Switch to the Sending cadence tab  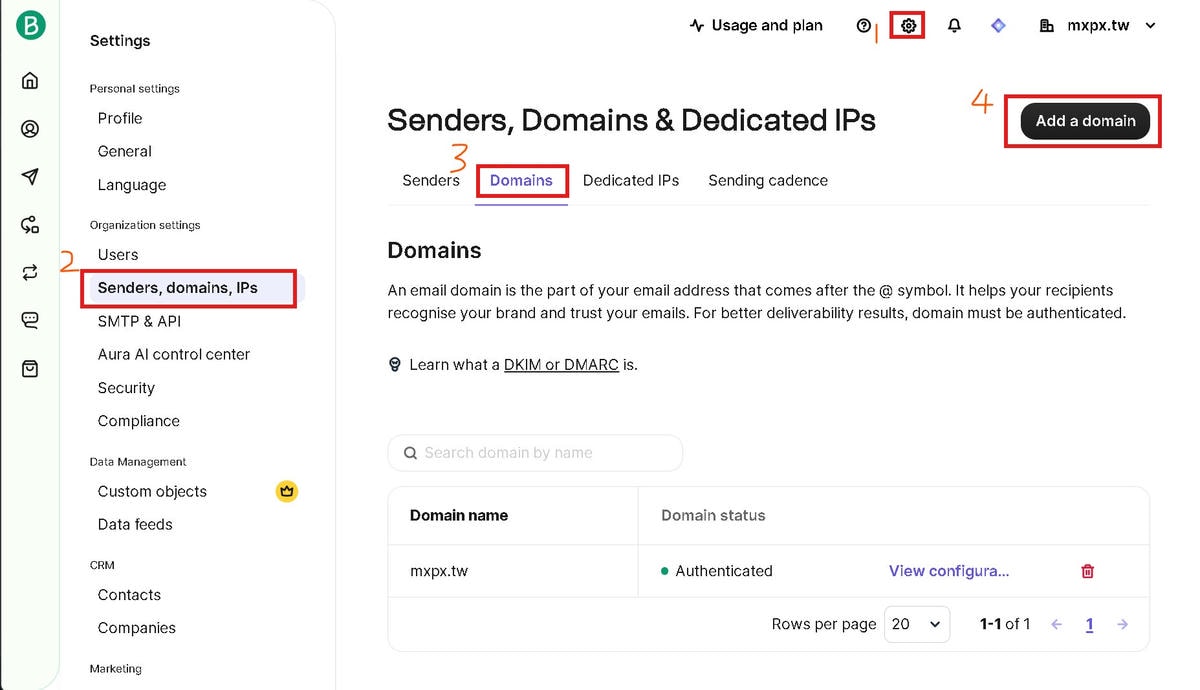pyautogui.click(x=767, y=181)
